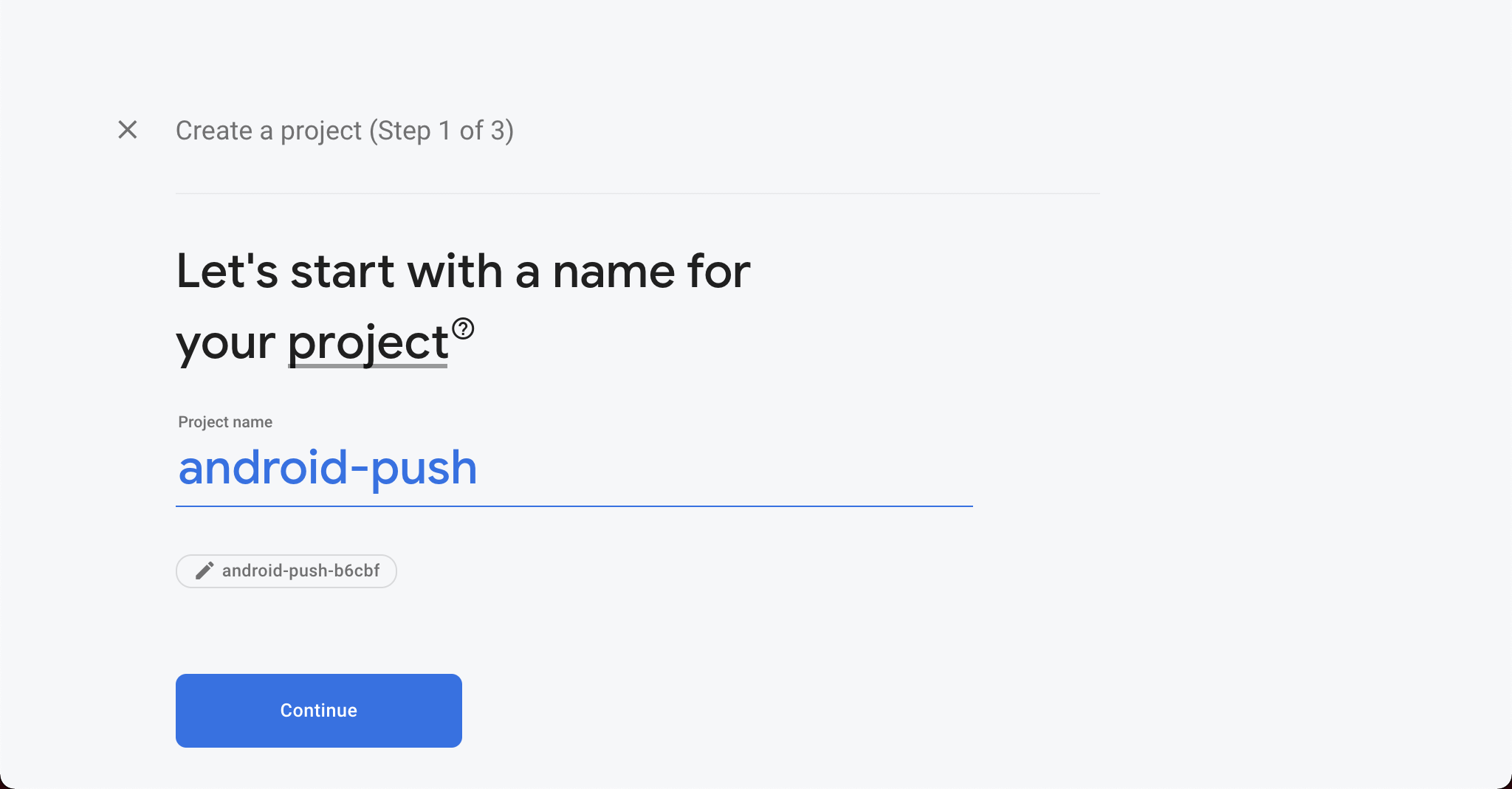Click empty space right of android-push in field
The image size is (1512, 789).
pyautogui.click(x=724, y=468)
